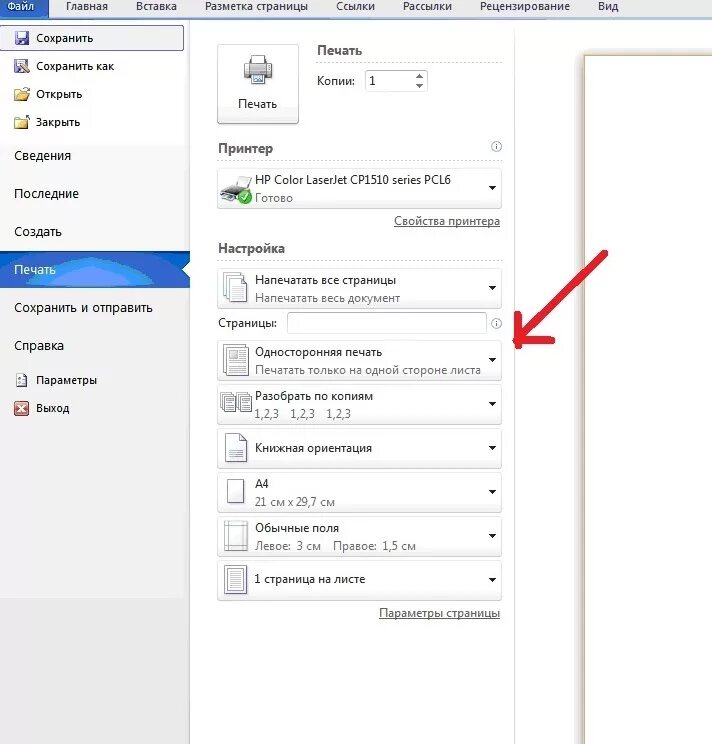
Task: Select Создать in the sidebar
Action: pyautogui.click(x=38, y=232)
